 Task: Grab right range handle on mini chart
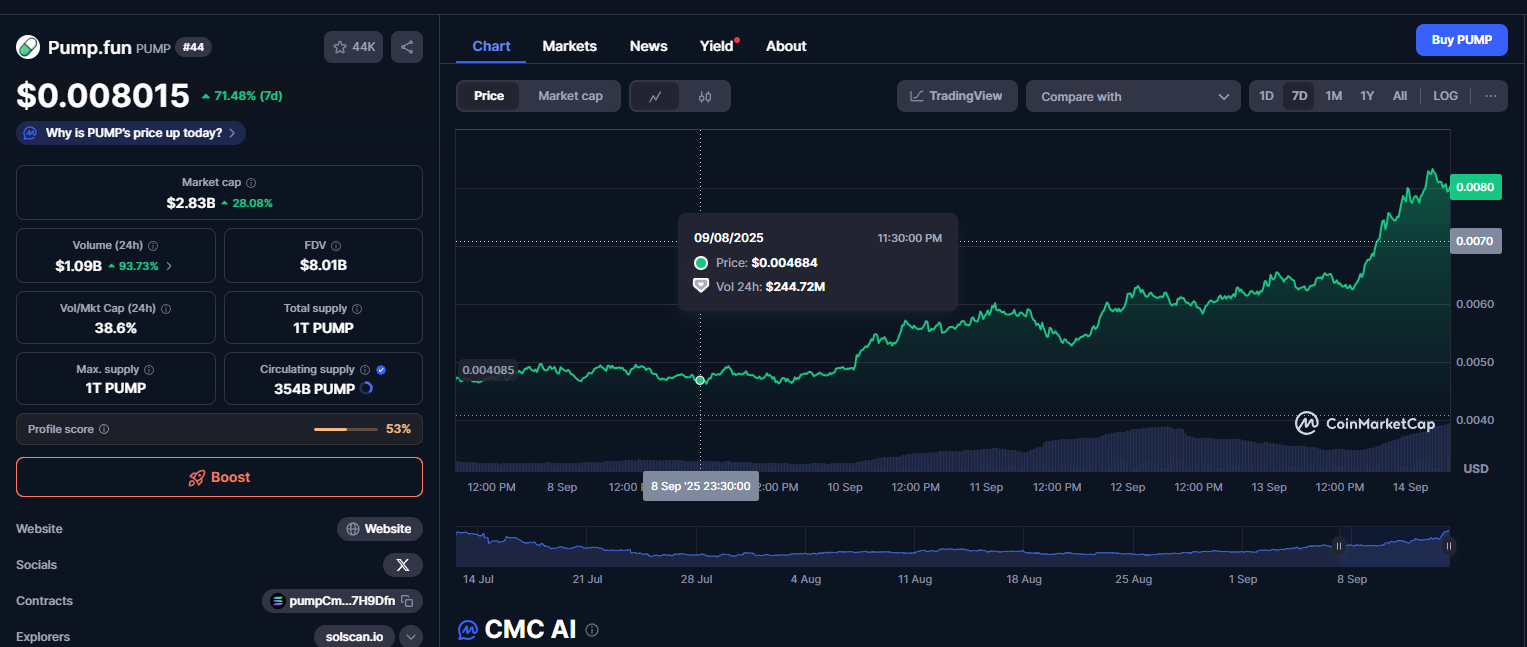tap(1448, 546)
